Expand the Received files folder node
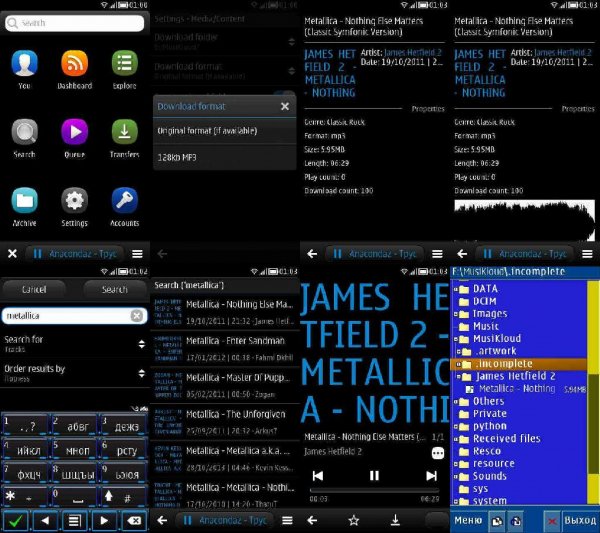This screenshot has width=600, height=533. [x=456, y=439]
